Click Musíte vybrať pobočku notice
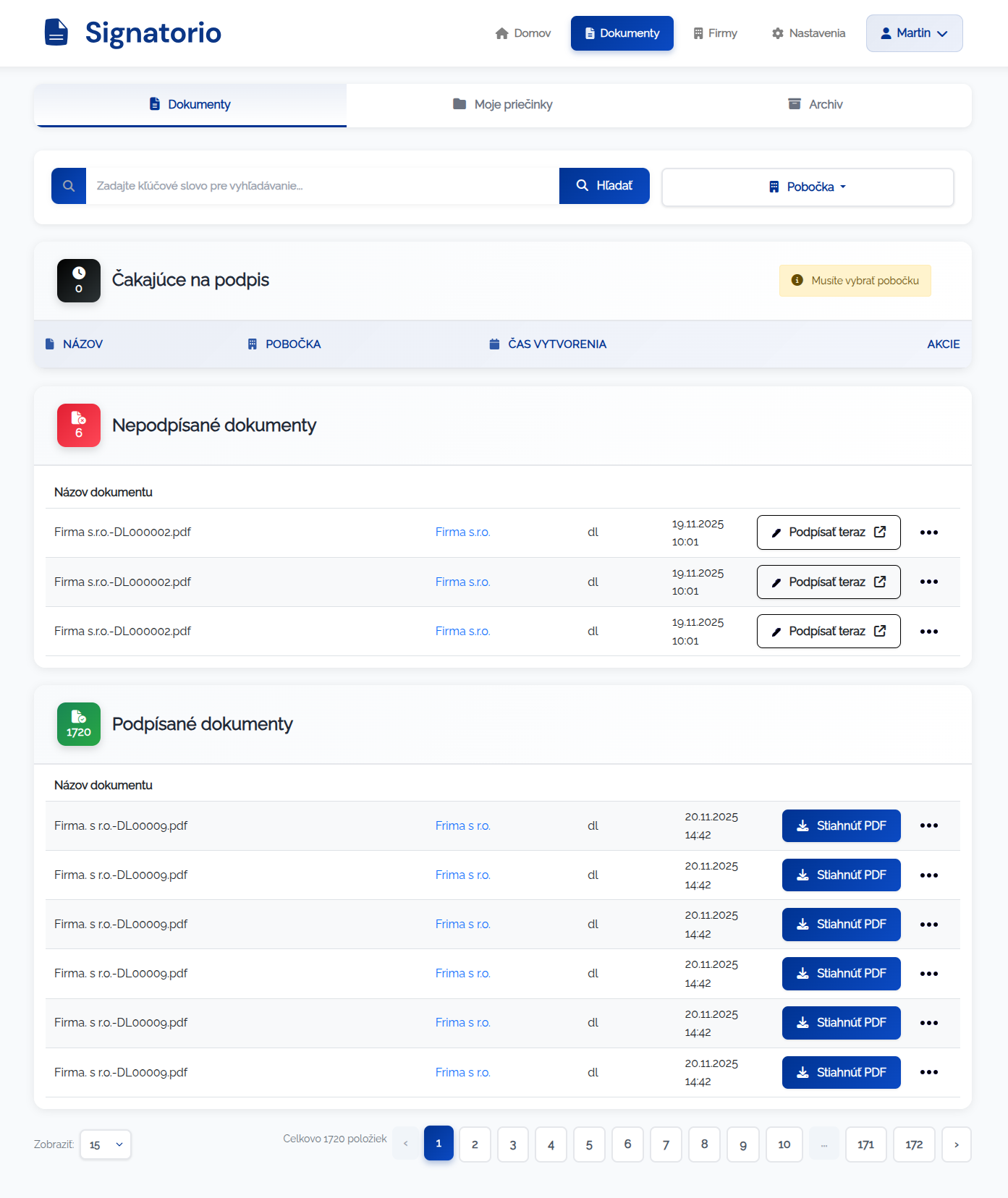 (855, 281)
